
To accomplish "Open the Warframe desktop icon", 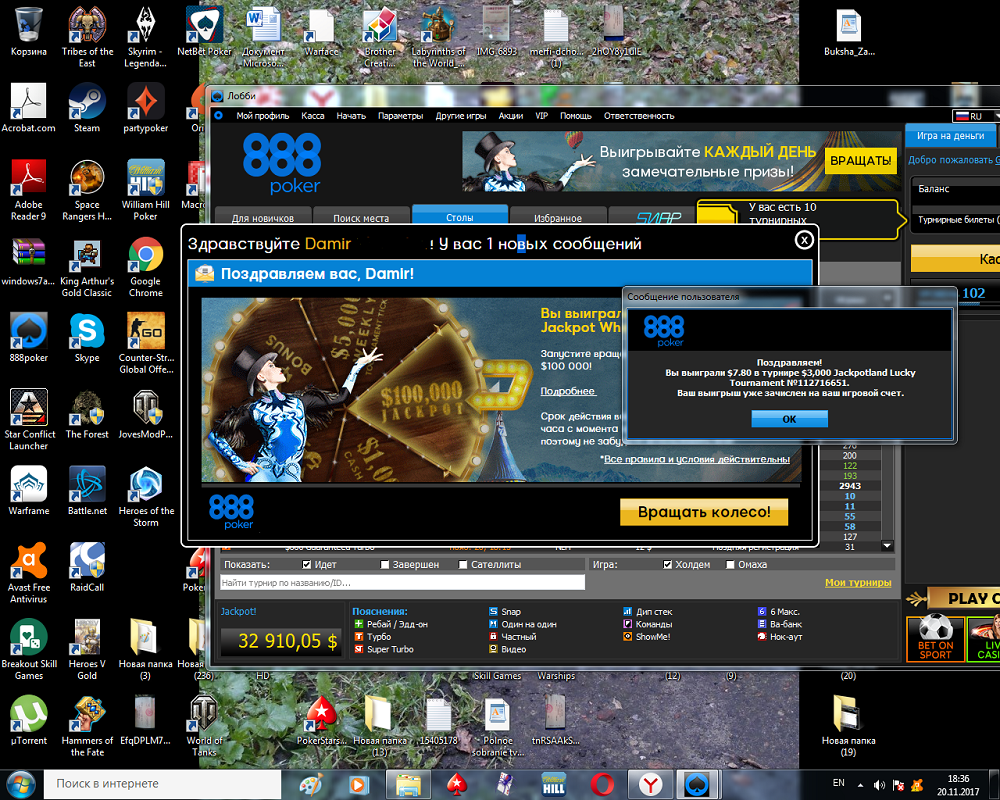I will coord(29,491).
